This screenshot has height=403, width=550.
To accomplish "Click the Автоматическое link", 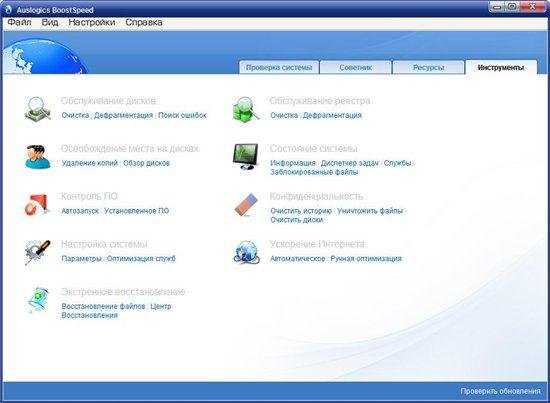I will coord(298,258).
